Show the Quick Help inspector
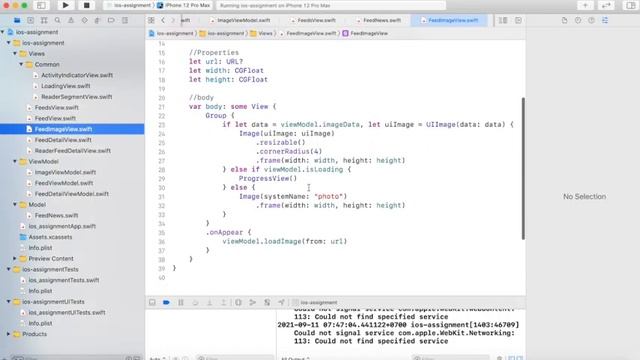This screenshot has height=360, width=640. click(591, 20)
